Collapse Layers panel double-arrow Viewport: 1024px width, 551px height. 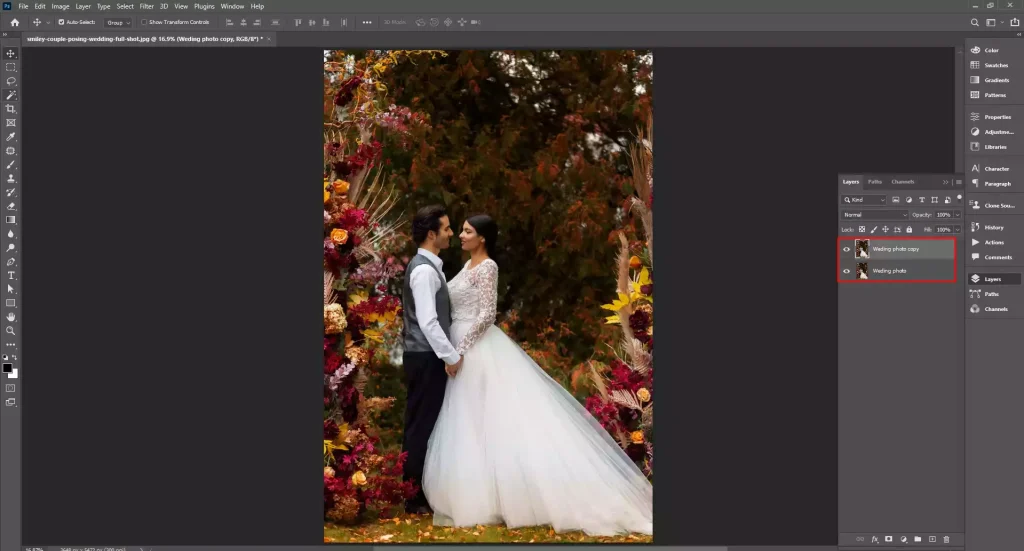click(x=945, y=182)
